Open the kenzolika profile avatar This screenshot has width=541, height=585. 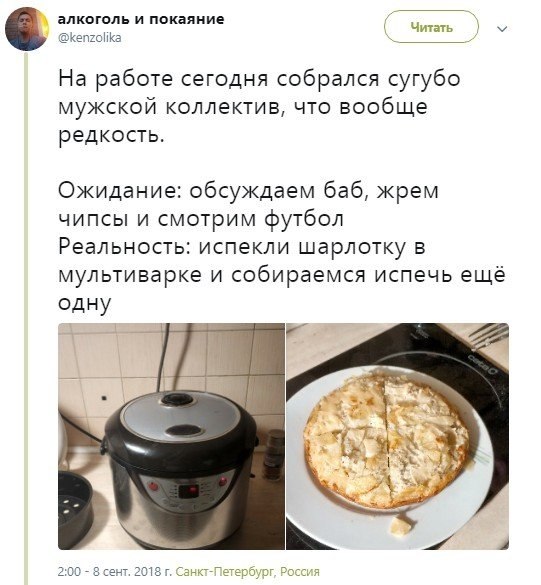pyautogui.click(x=26, y=29)
